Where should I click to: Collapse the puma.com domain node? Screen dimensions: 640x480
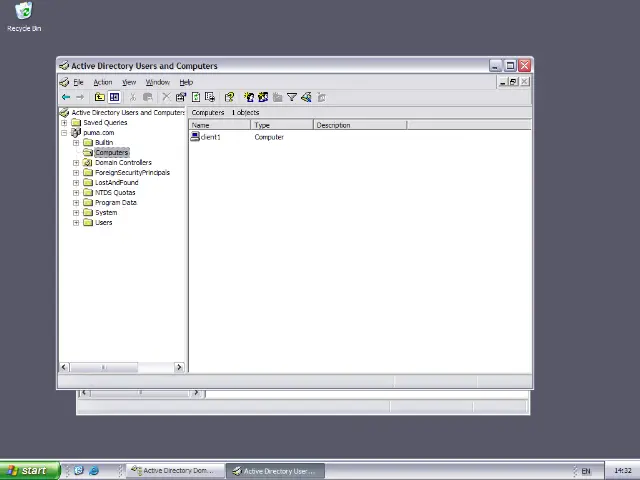64,133
